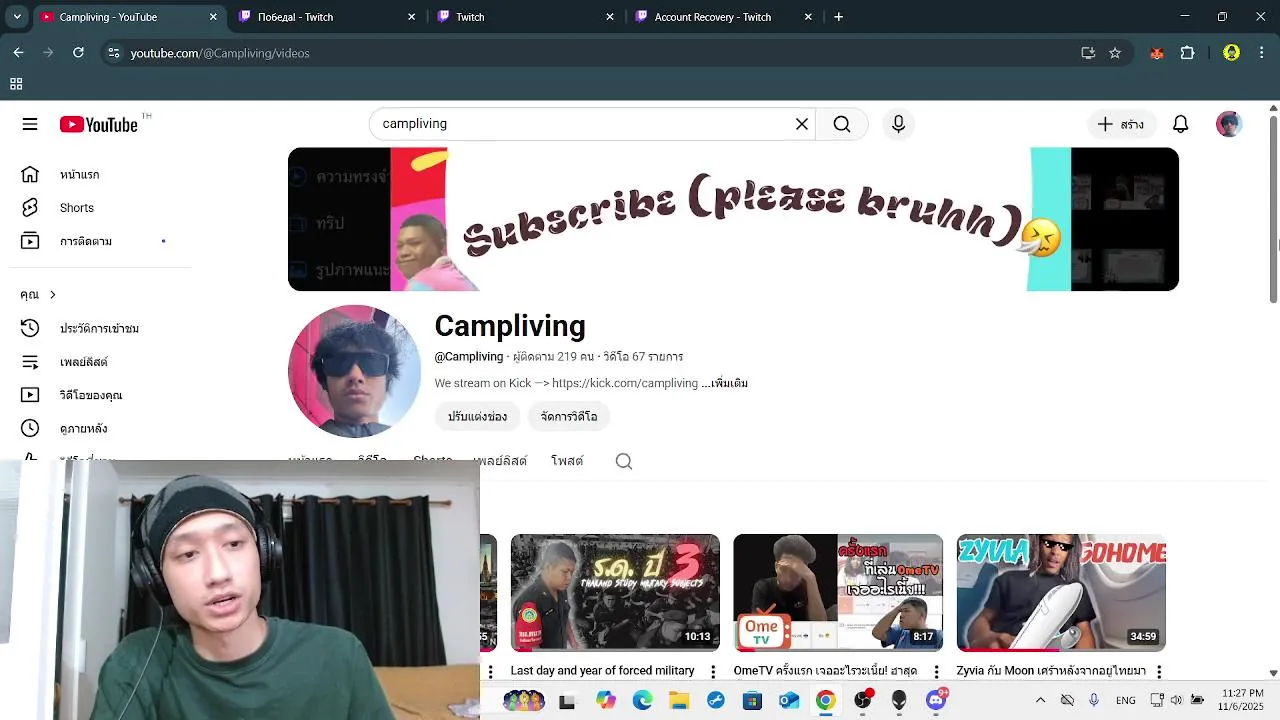View site information icon in address bar
This screenshot has width=1280, height=720.
(x=114, y=53)
